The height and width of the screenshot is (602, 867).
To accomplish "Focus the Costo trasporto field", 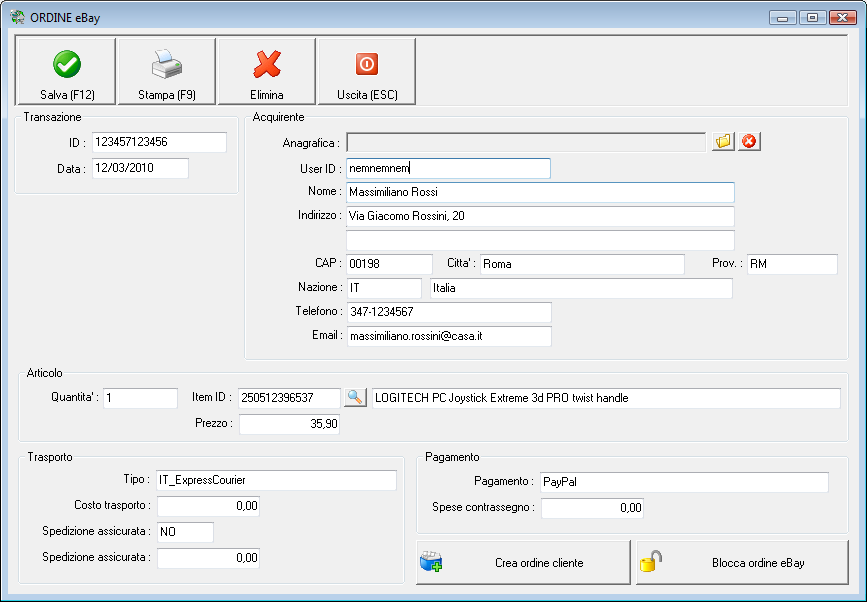I will coord(208,506).
